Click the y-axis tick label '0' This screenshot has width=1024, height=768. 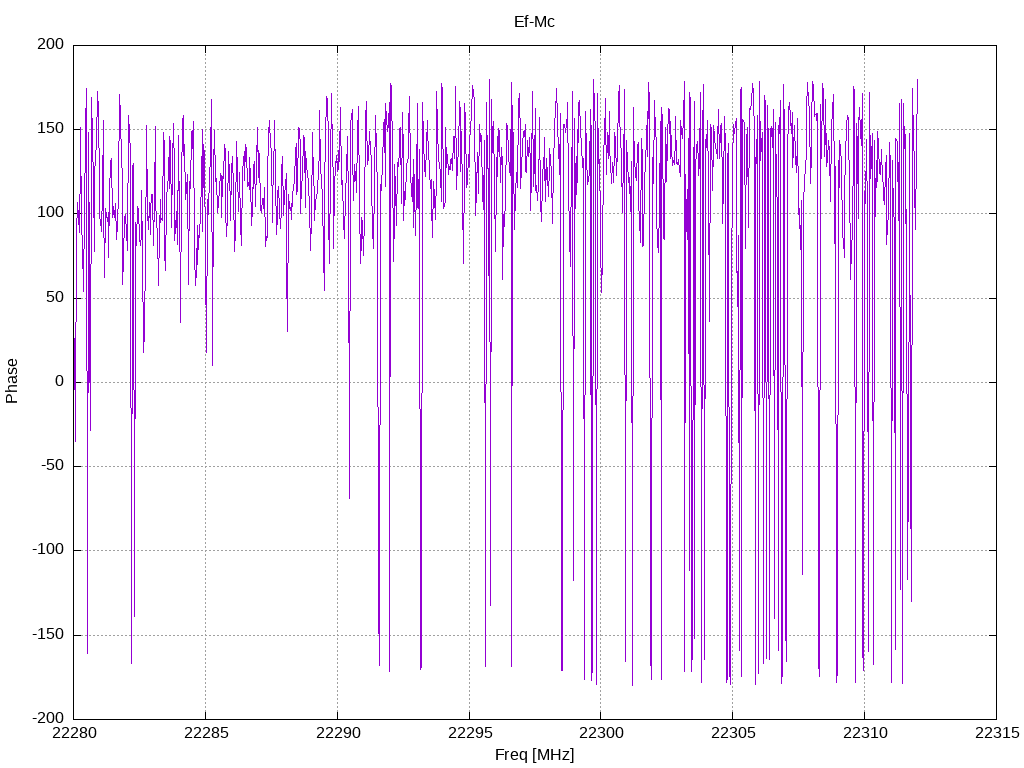tap(60, 381)
